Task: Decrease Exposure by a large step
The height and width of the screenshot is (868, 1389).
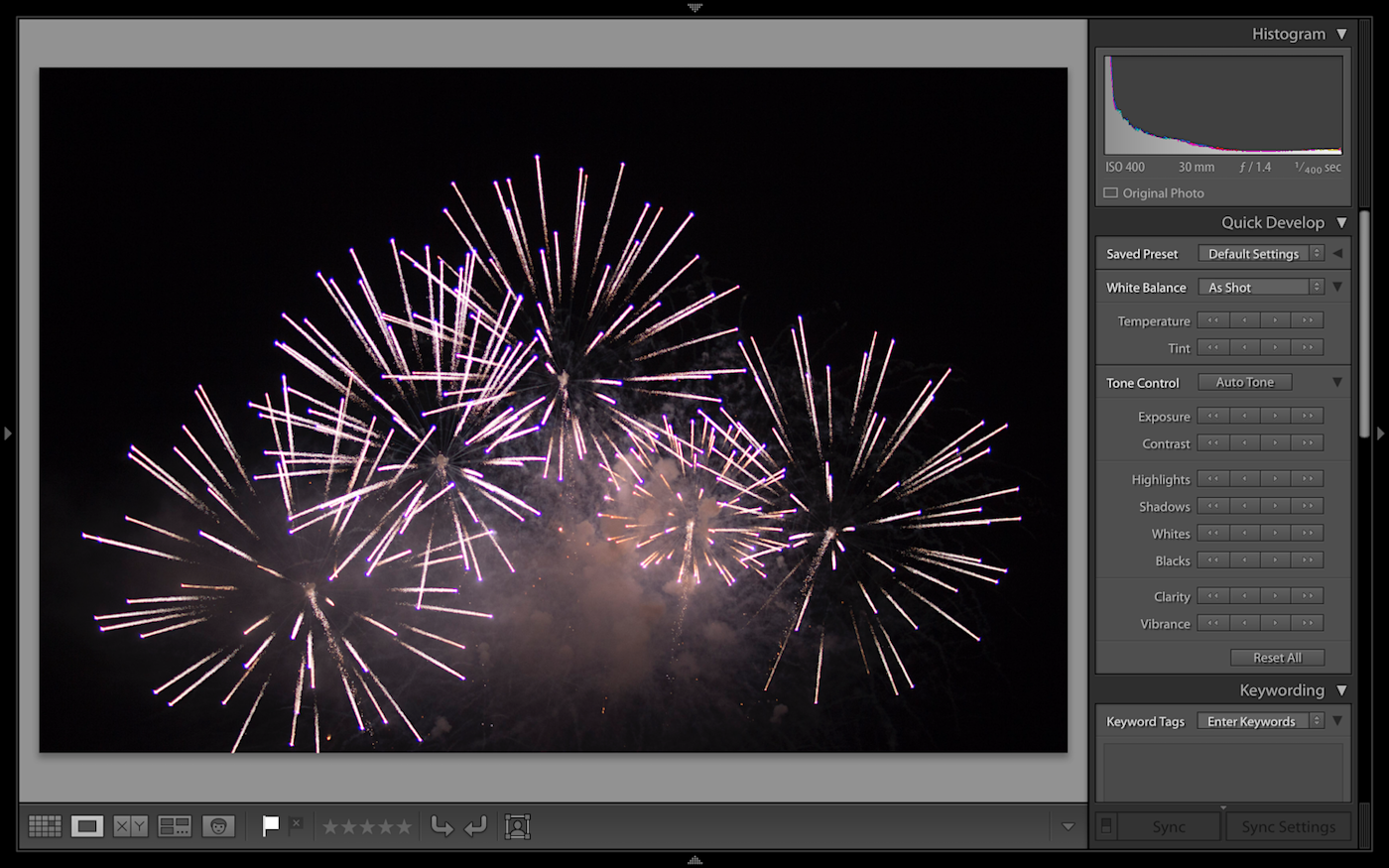Action: [x=1213, y=416]
